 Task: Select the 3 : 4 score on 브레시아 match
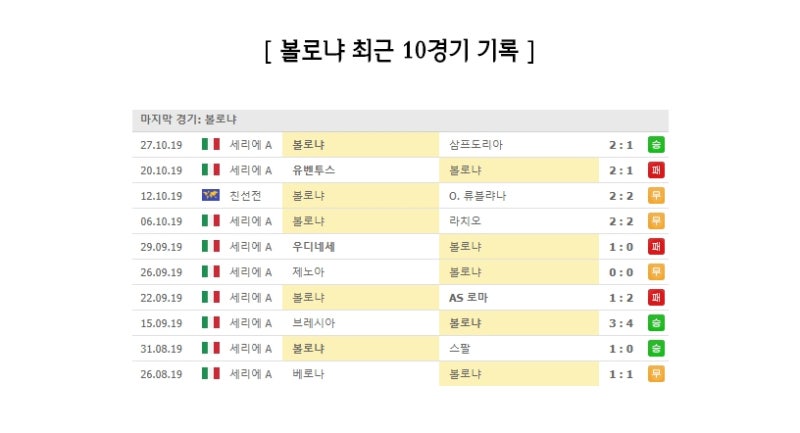point(621,323)
